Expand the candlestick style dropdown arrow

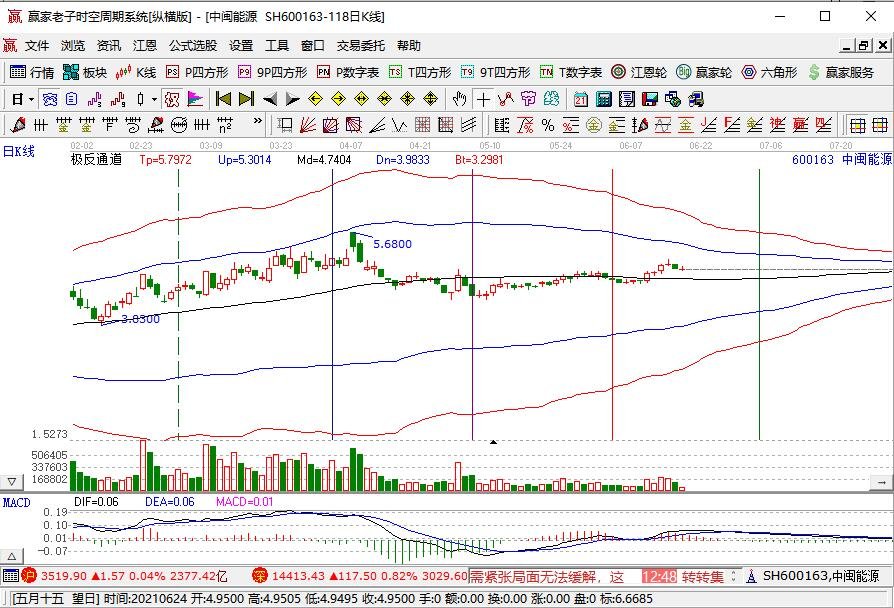[x=154, y=99]
